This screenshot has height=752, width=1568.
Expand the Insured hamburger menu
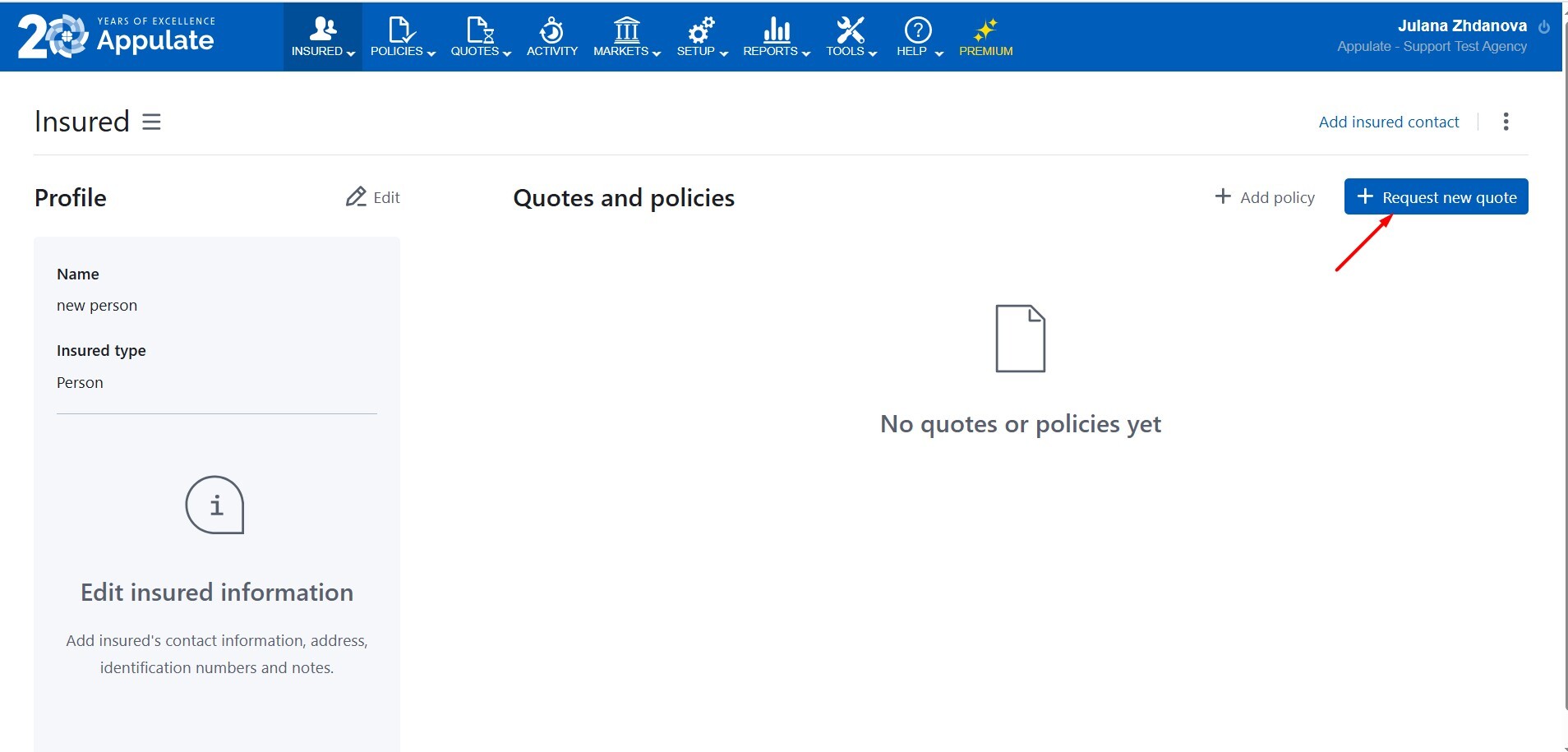pyautogui.click(x=151, y=122)
